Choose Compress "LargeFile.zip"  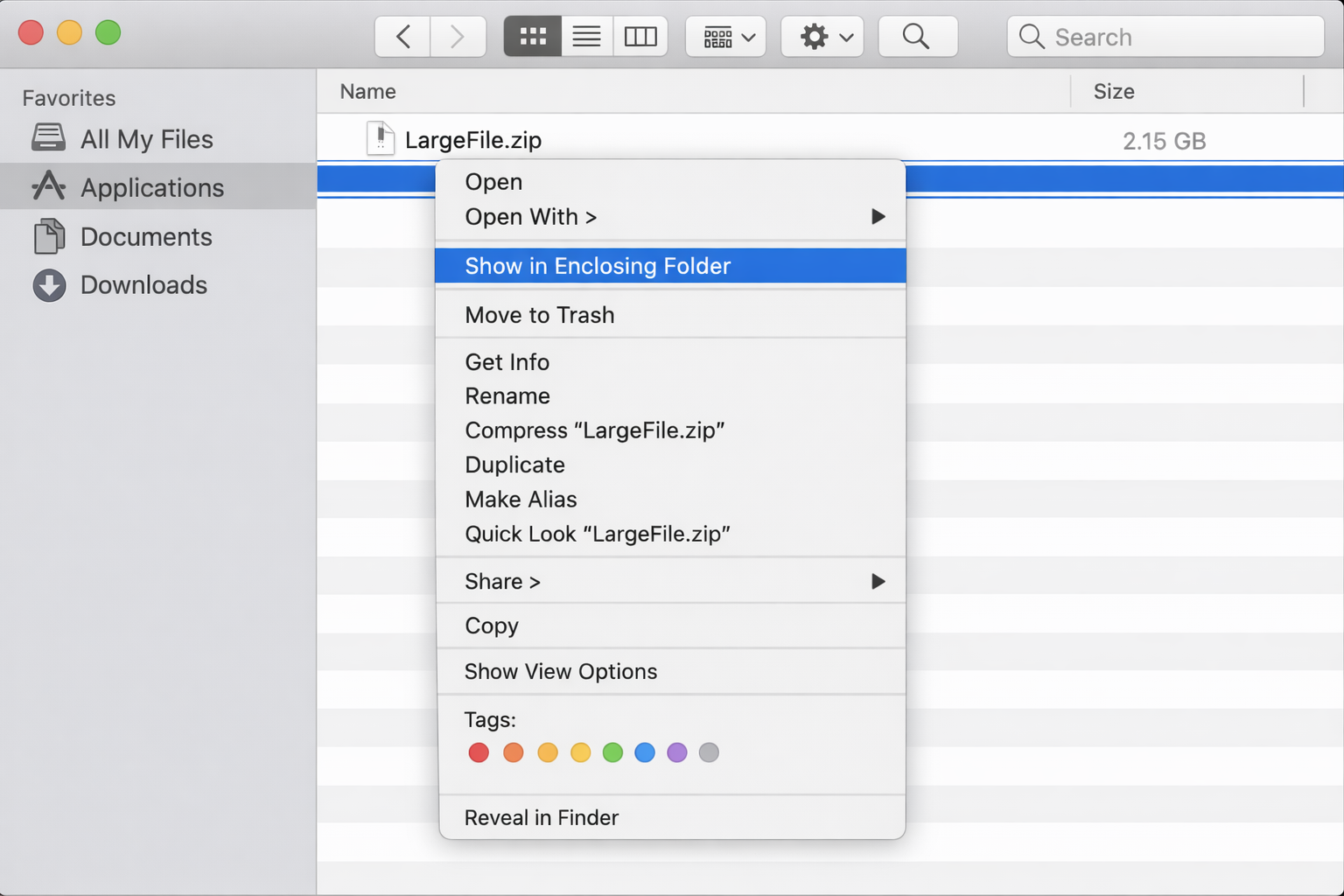[x=670, y=430]
